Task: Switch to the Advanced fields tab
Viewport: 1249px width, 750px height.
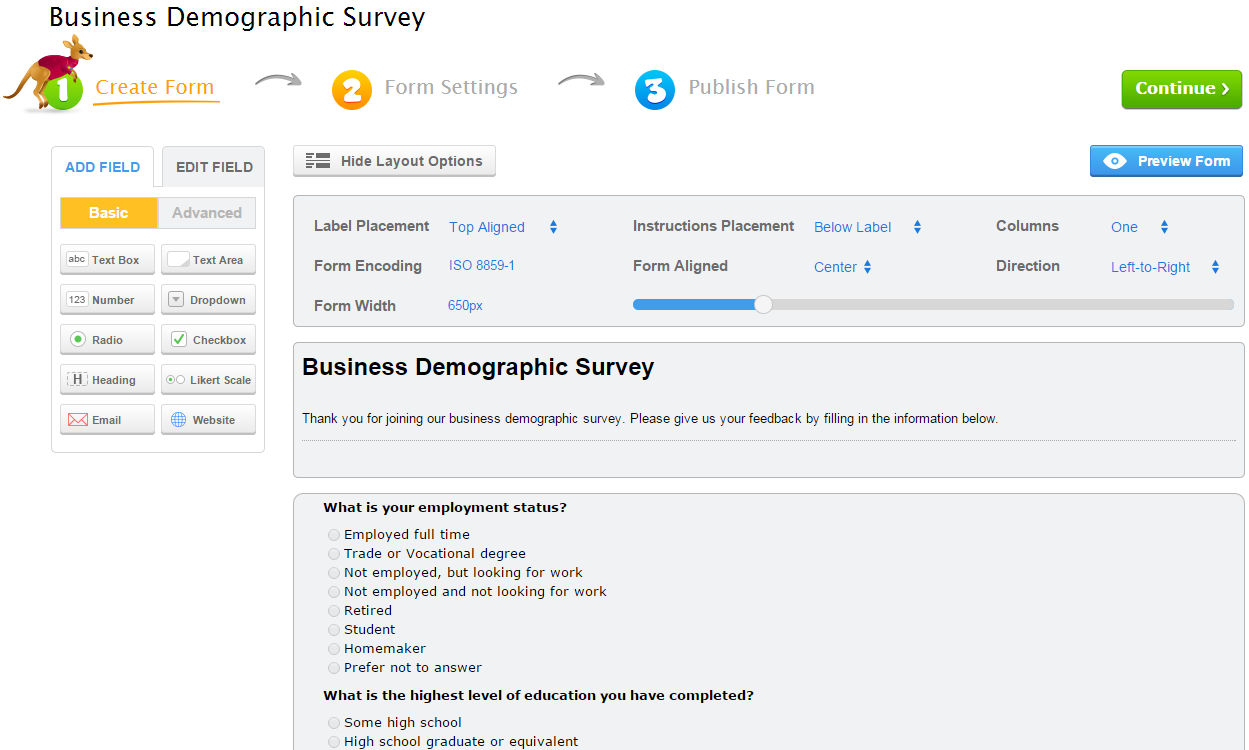Action: pyautogui.click(x=207, y=213)
